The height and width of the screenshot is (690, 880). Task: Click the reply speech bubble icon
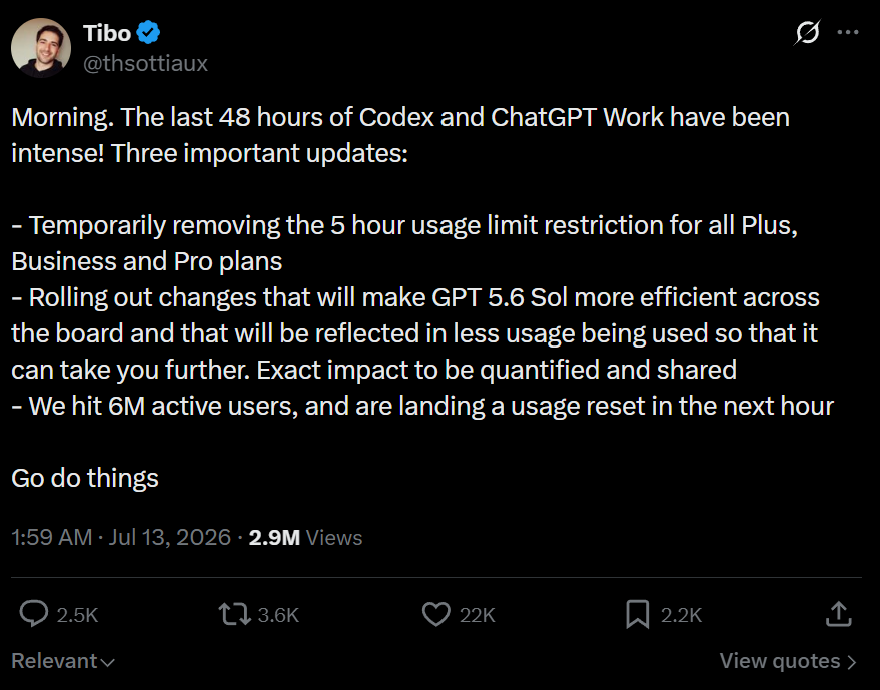pos(34,614)
